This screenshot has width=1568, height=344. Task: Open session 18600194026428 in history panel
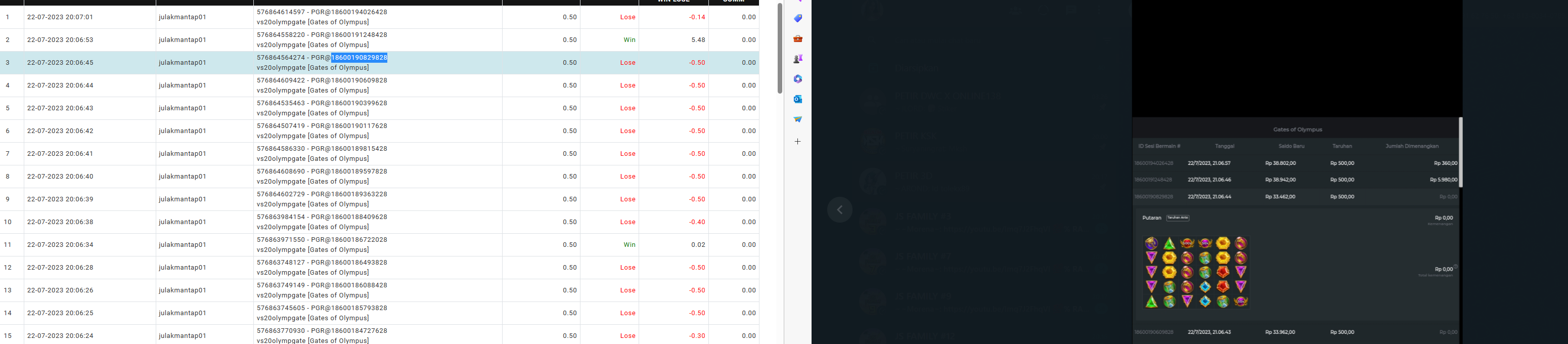1153,163
